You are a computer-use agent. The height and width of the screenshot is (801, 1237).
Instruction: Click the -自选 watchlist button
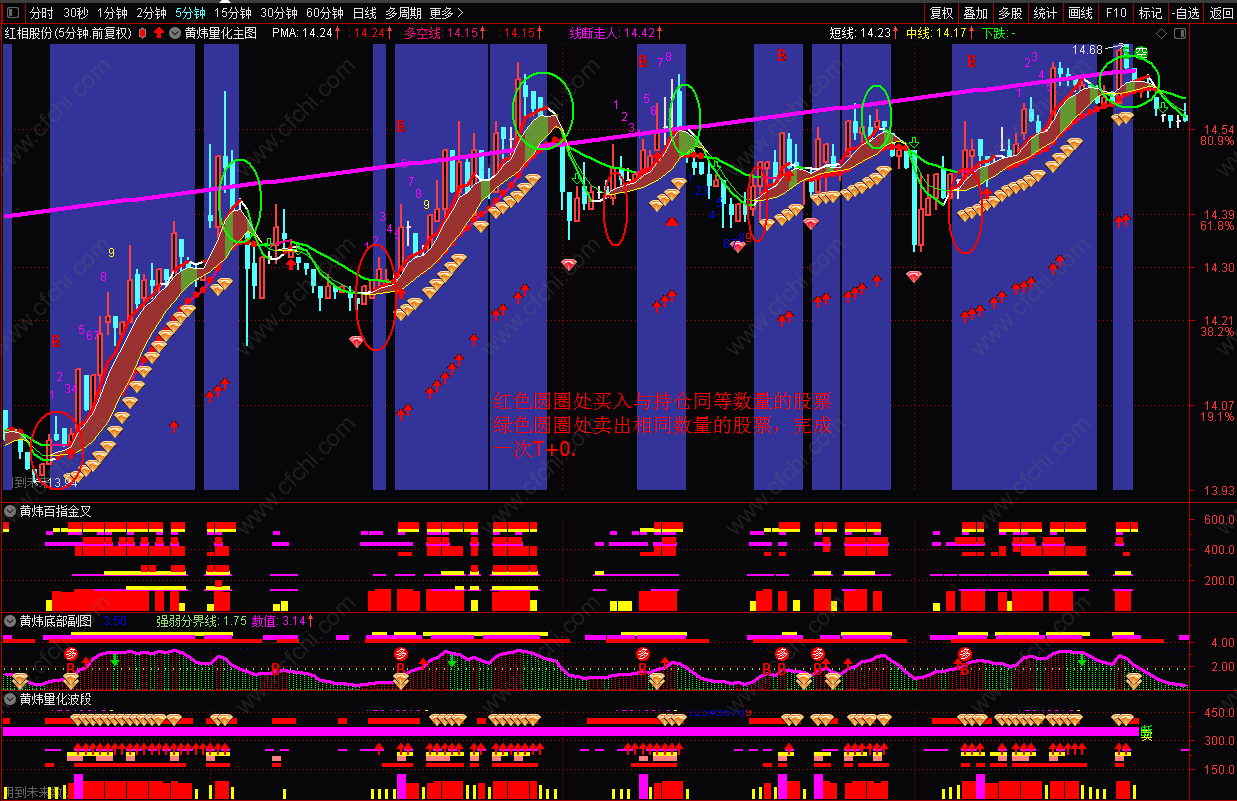(1185, 14)
